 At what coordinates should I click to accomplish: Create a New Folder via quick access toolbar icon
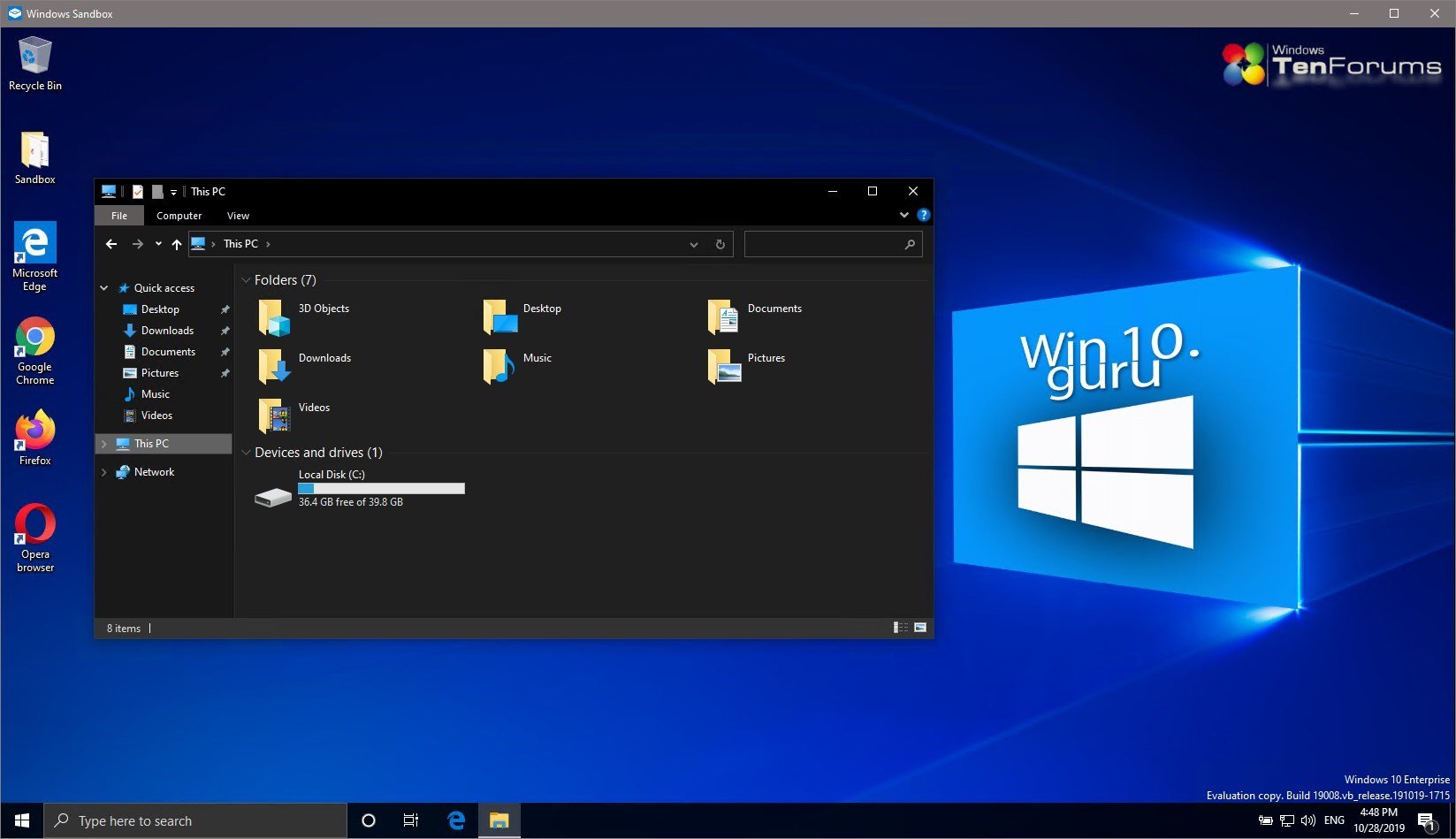(x=157, y=191)
